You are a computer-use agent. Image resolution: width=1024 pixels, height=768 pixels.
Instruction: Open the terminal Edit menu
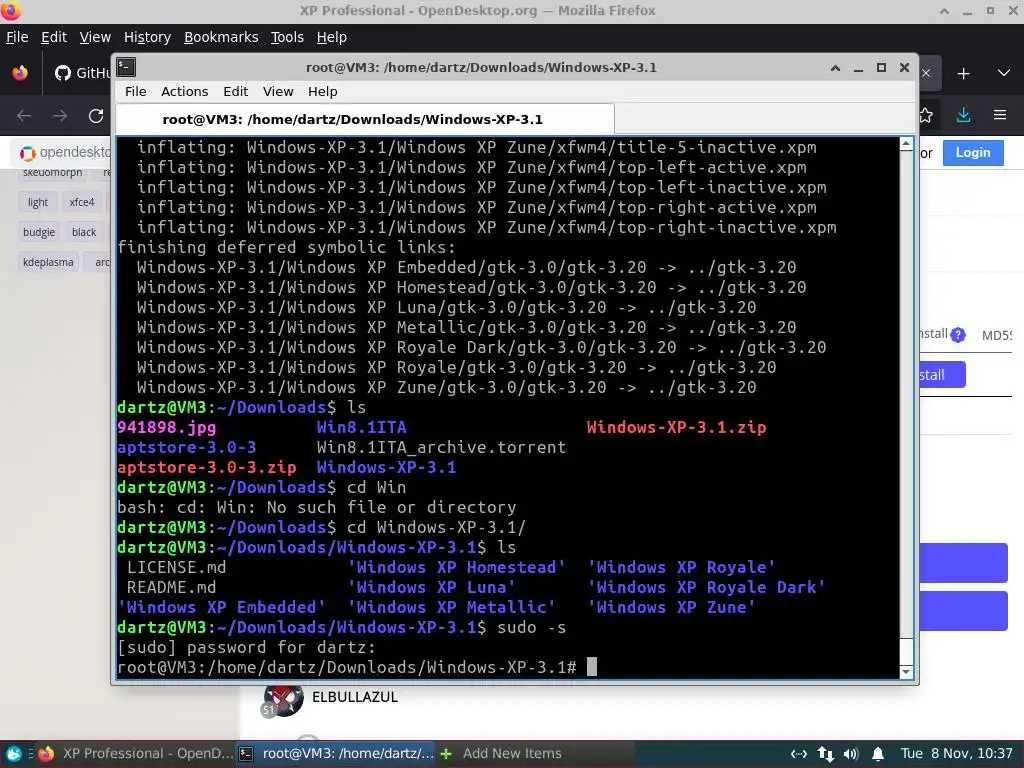(235, 91)
